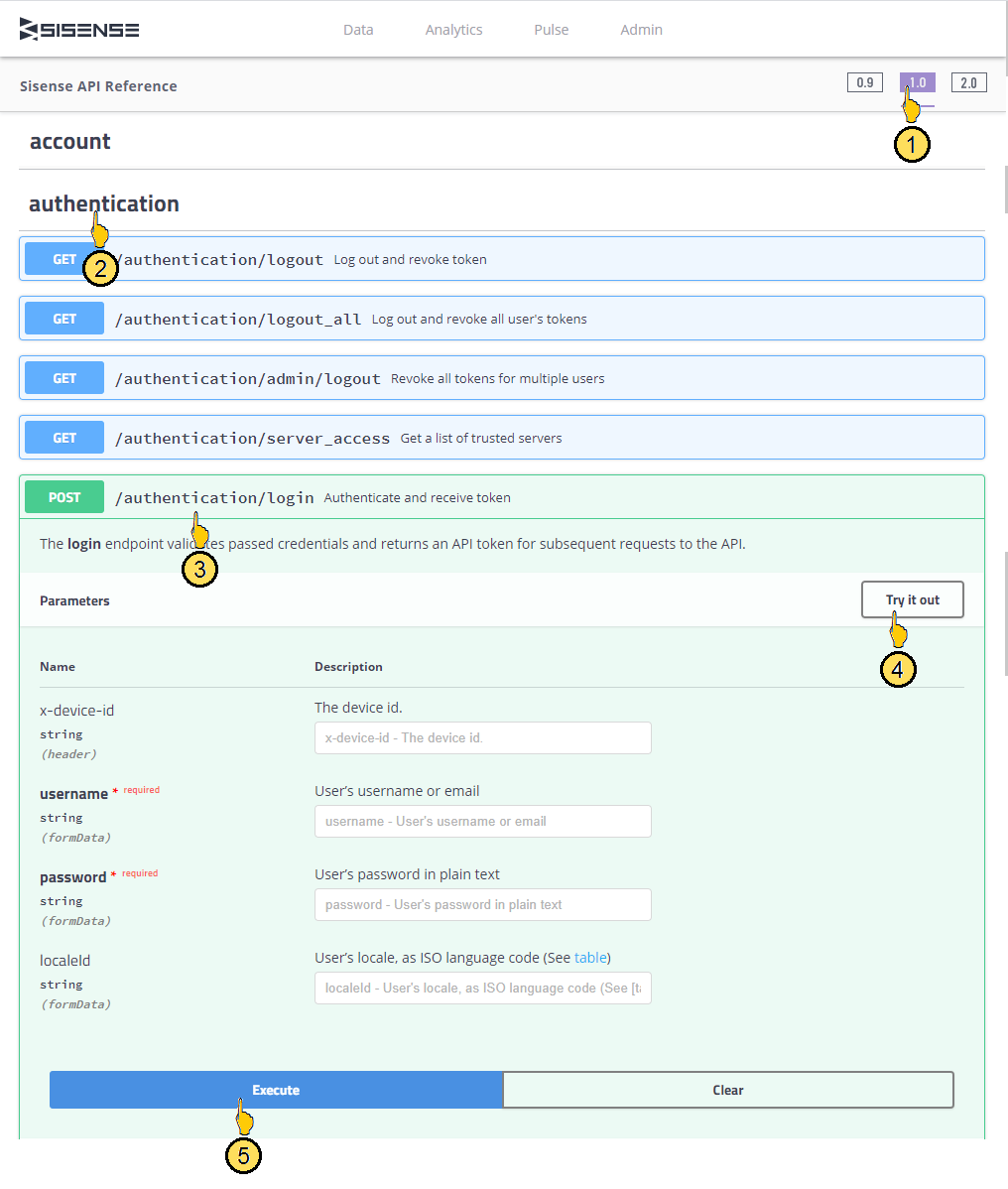This screenshot has height=1189, width=1008.
Task: Click the Try it out button
Action: (x=913, y=599)
